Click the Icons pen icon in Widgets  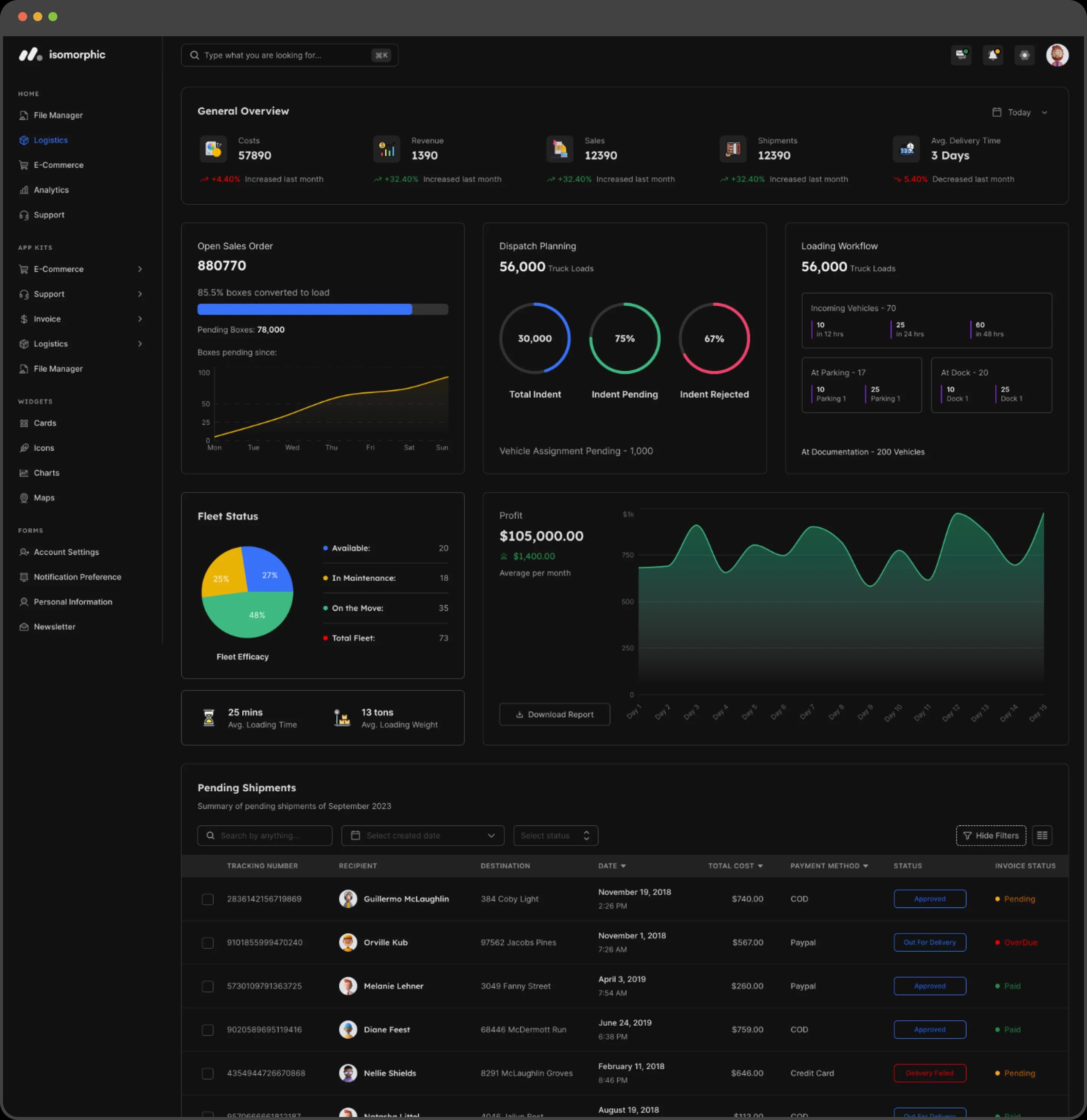tap(24, 448)
